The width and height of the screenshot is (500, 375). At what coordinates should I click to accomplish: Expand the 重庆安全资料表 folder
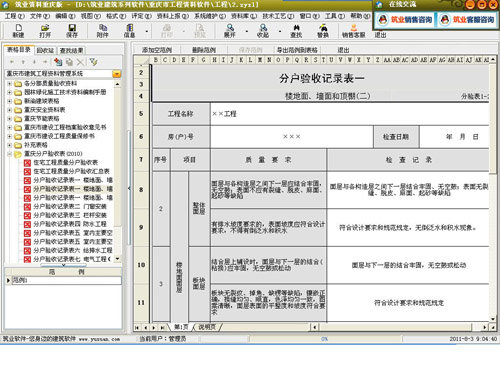point(10,110)
